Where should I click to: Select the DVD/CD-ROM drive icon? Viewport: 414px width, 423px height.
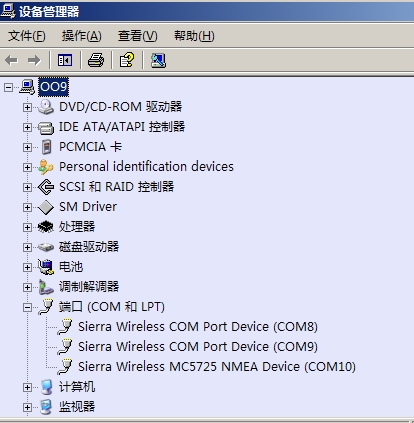point(46,107)
